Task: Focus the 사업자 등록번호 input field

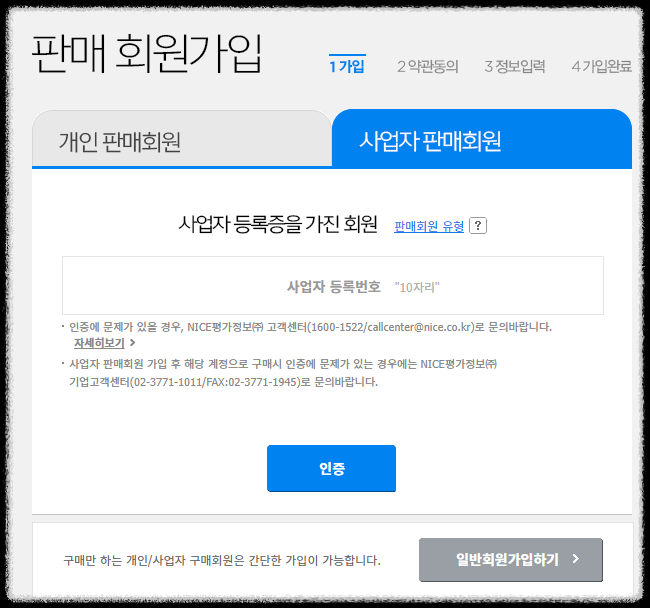Action: [333, 286]
